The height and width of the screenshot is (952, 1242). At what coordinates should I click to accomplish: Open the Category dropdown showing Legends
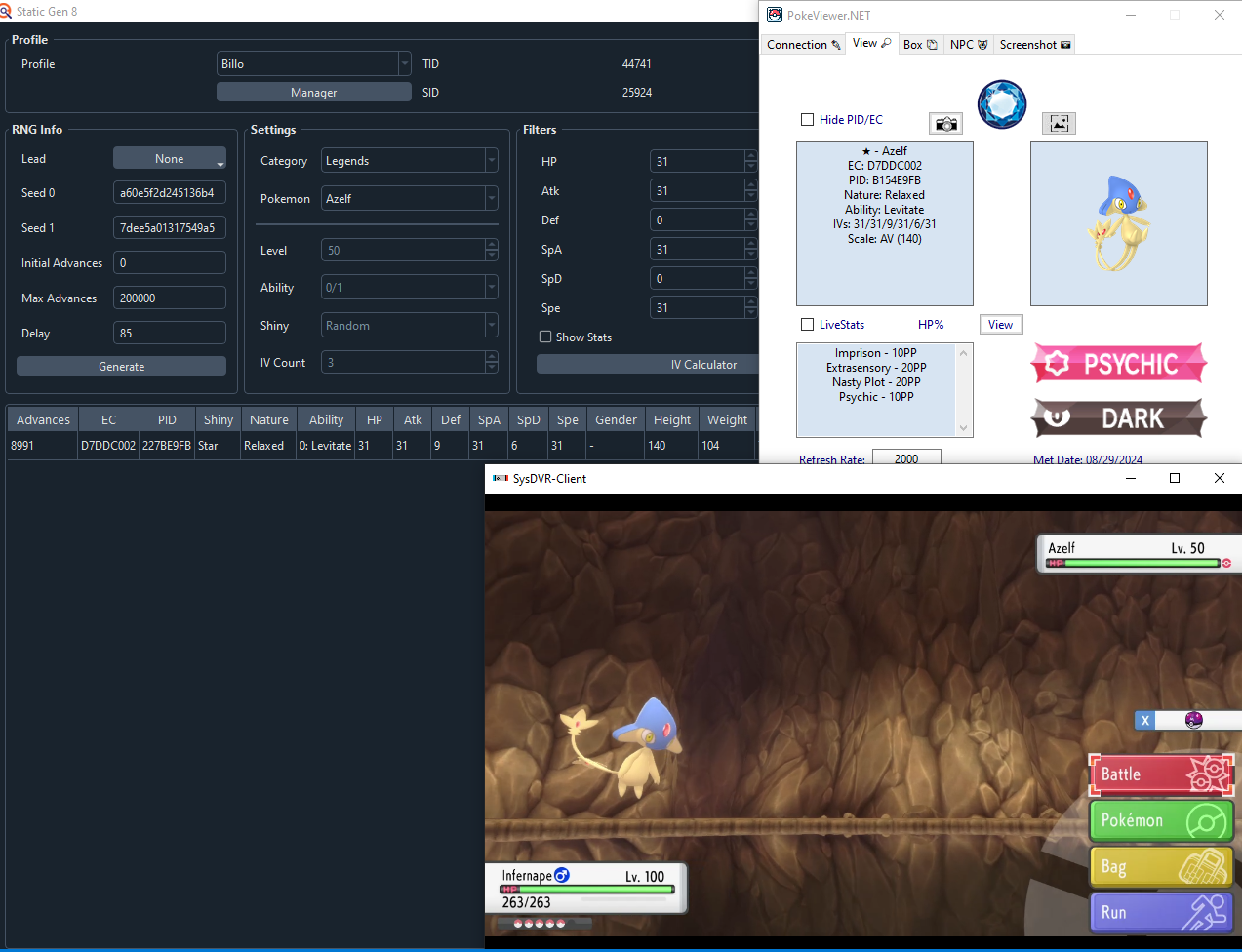pos(410,160)
